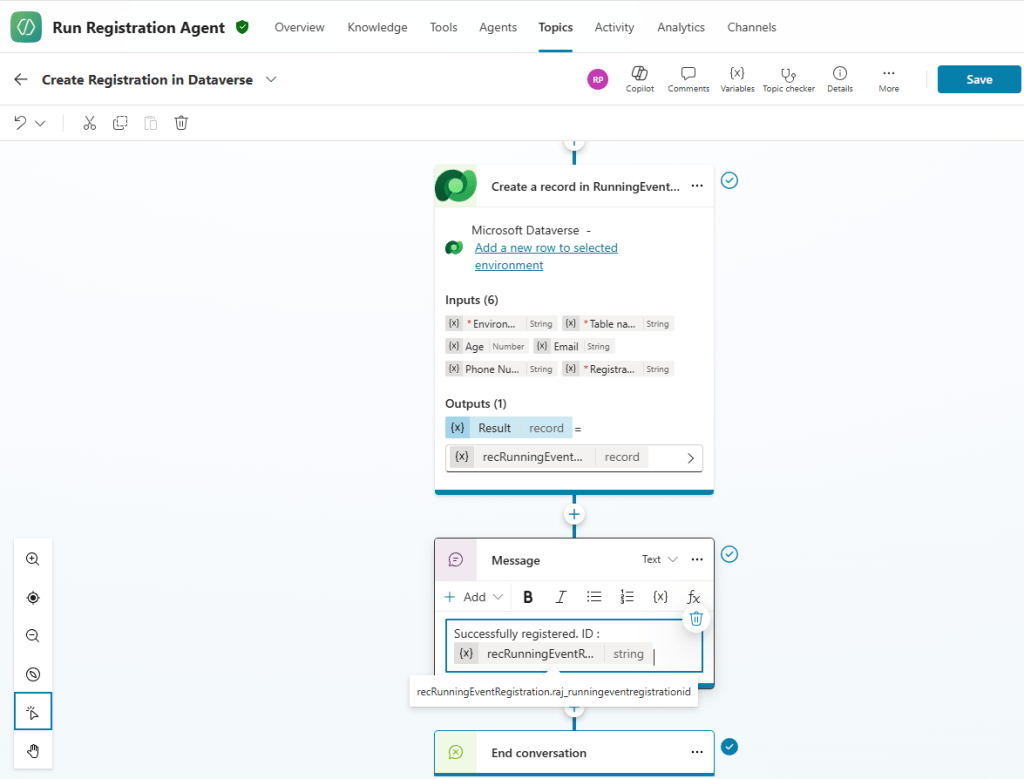Click the Save button
Screen dimensions: 1024x779
click(x=979, y=80)
